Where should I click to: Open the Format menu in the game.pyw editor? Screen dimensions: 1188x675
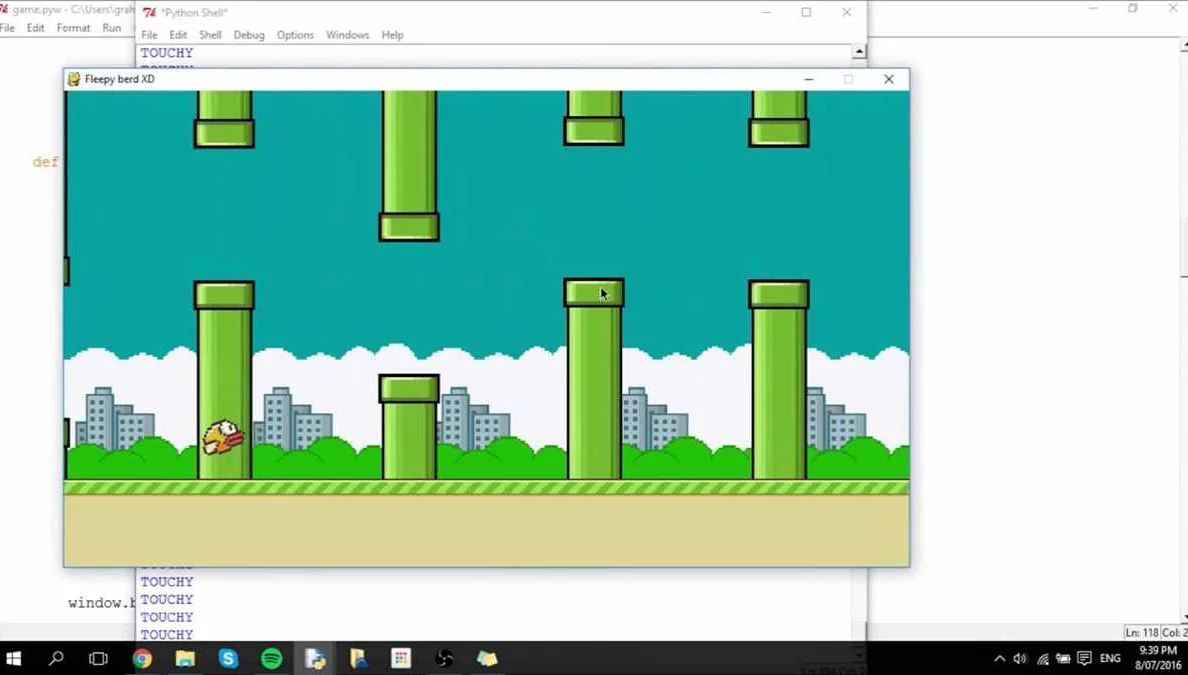(73, 28)
